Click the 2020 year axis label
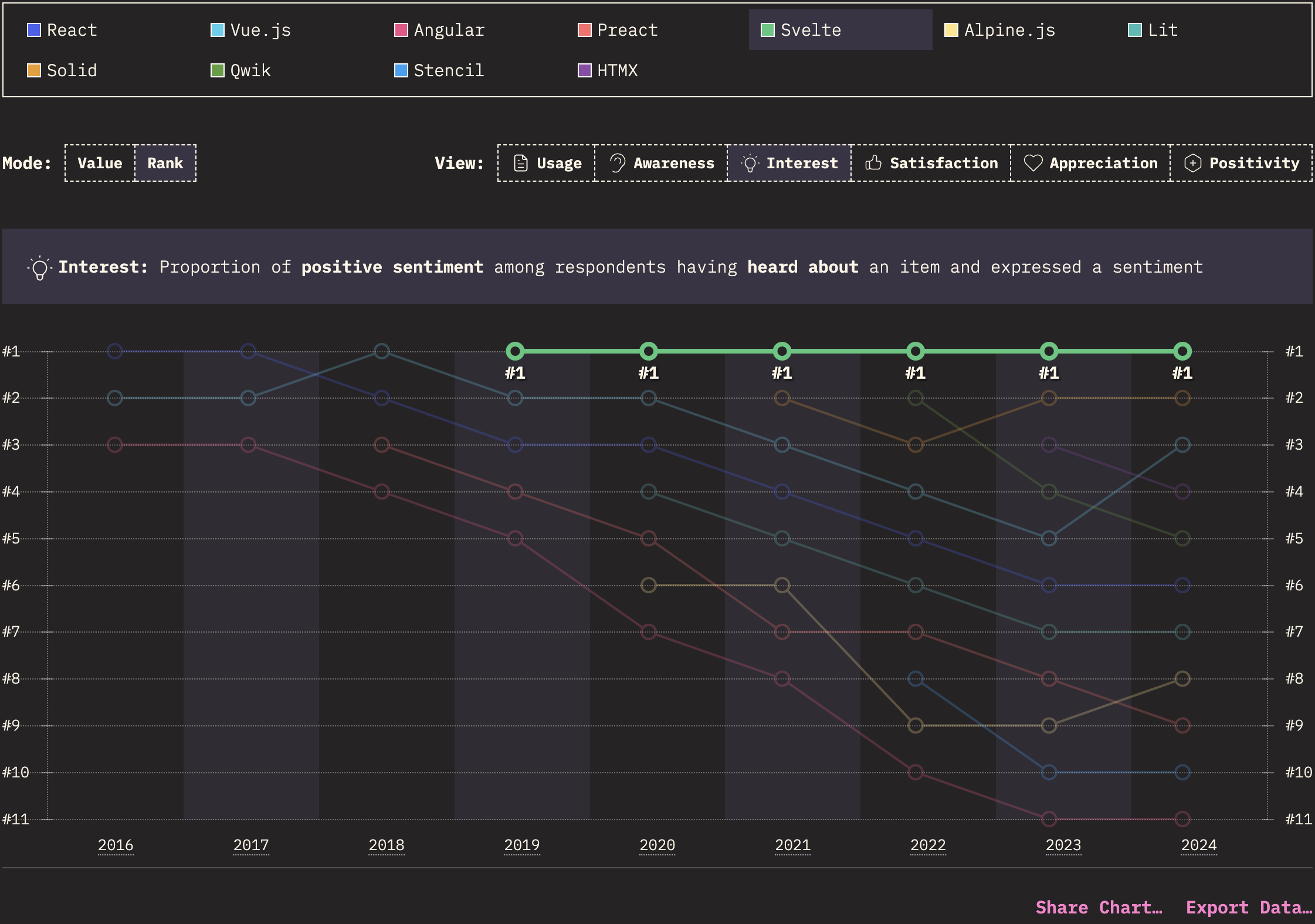This screenshot has height=924, width=1315. pyautogui.click(x=657, y=845)
